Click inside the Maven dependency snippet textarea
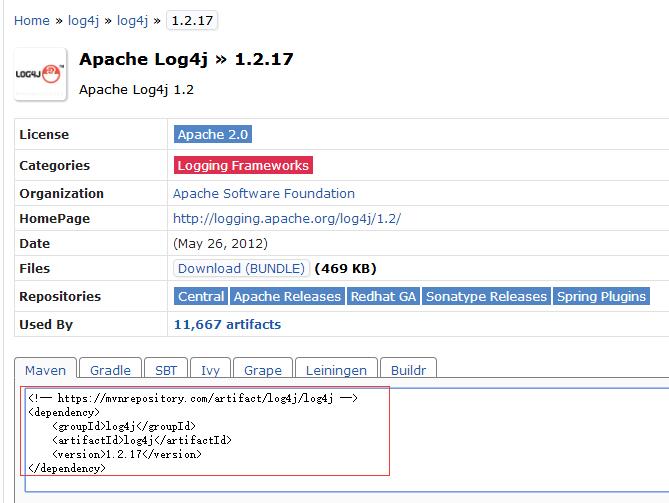The image size is (669, 503). 346,440
